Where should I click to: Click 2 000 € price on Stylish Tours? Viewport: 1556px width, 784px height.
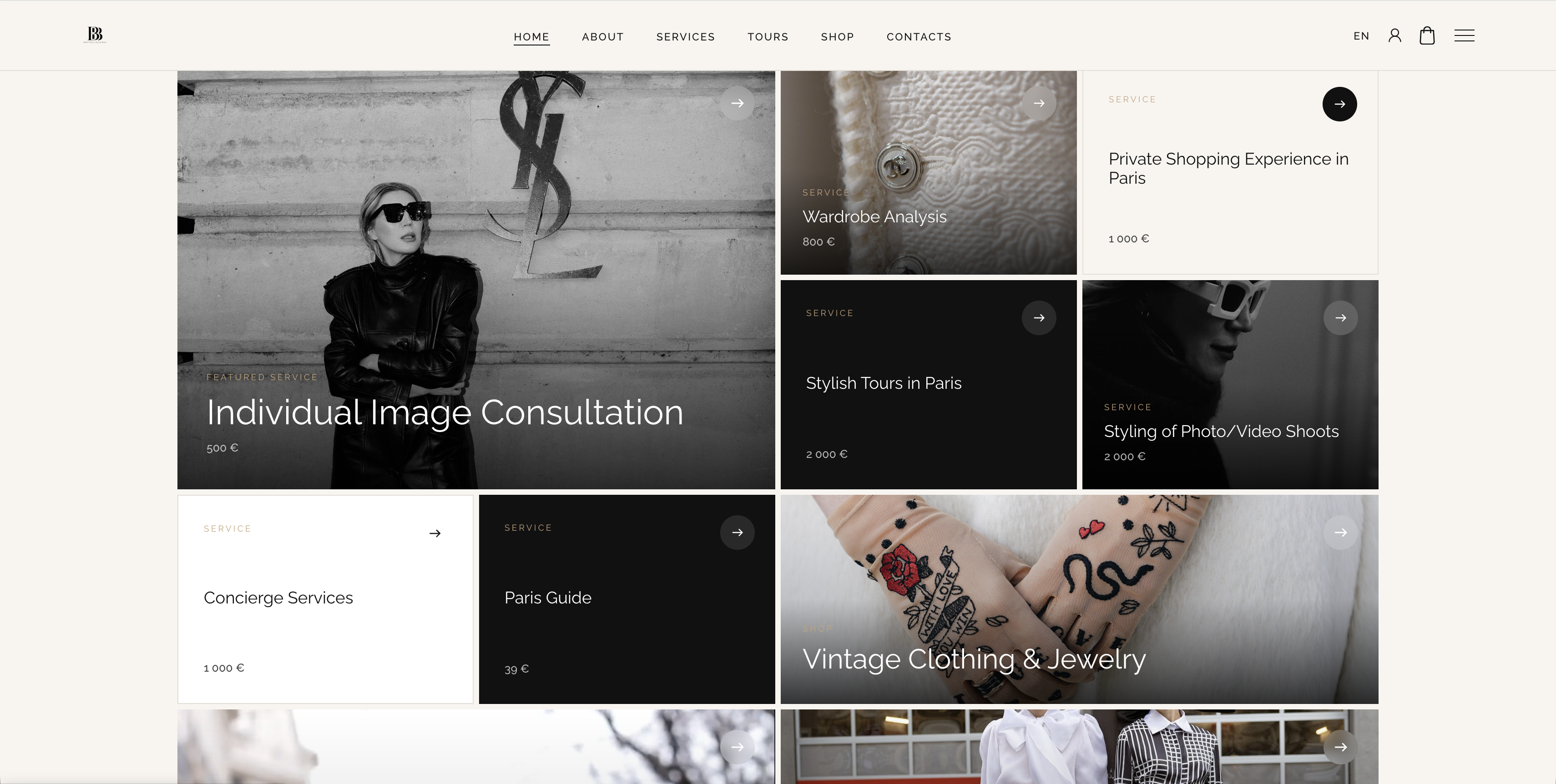827,454
